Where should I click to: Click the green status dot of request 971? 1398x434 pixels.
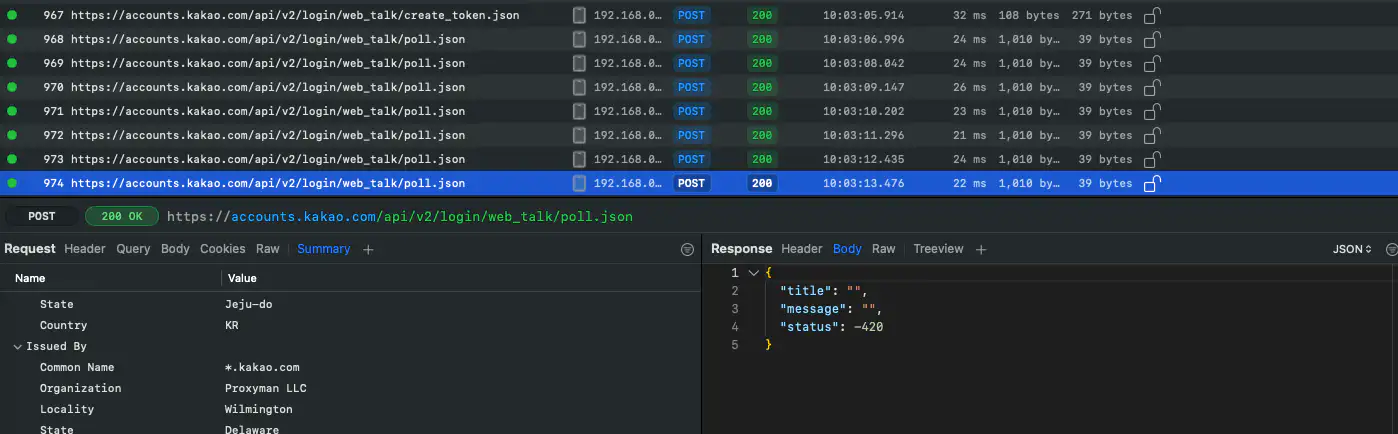pyautogui.click(x=12, y=111)
